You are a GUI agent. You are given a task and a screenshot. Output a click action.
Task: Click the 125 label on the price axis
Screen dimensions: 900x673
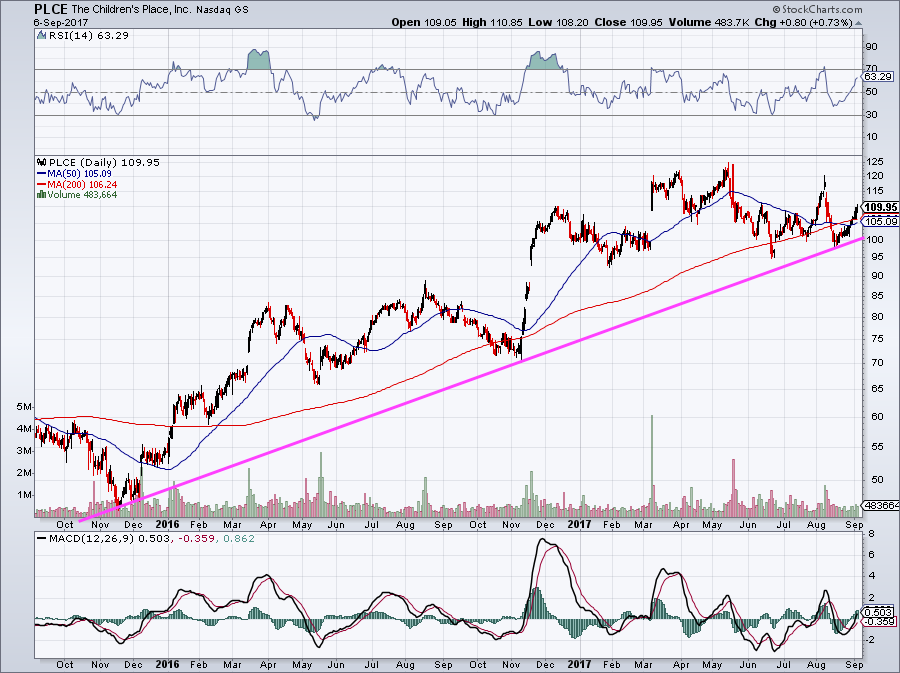pos(875,162)
